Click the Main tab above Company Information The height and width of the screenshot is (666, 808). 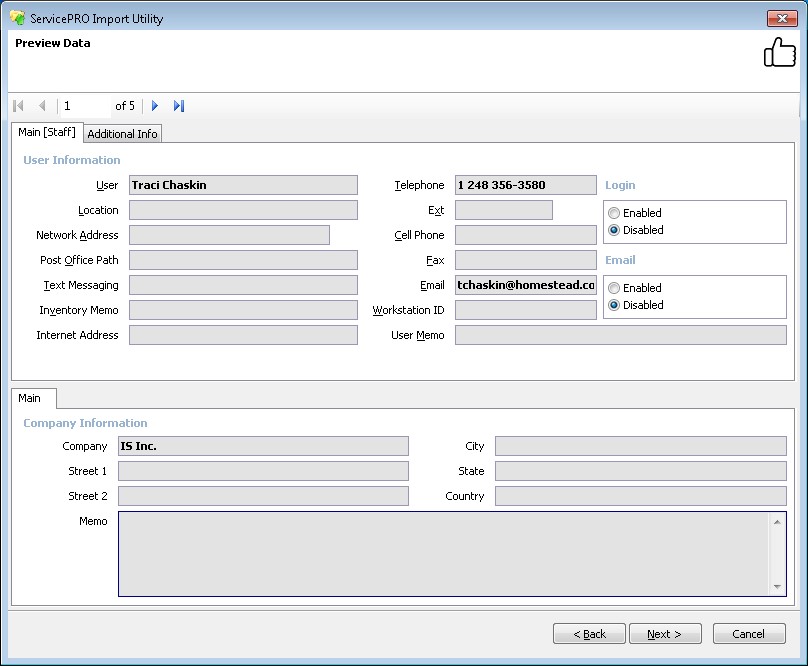point(33,397)
